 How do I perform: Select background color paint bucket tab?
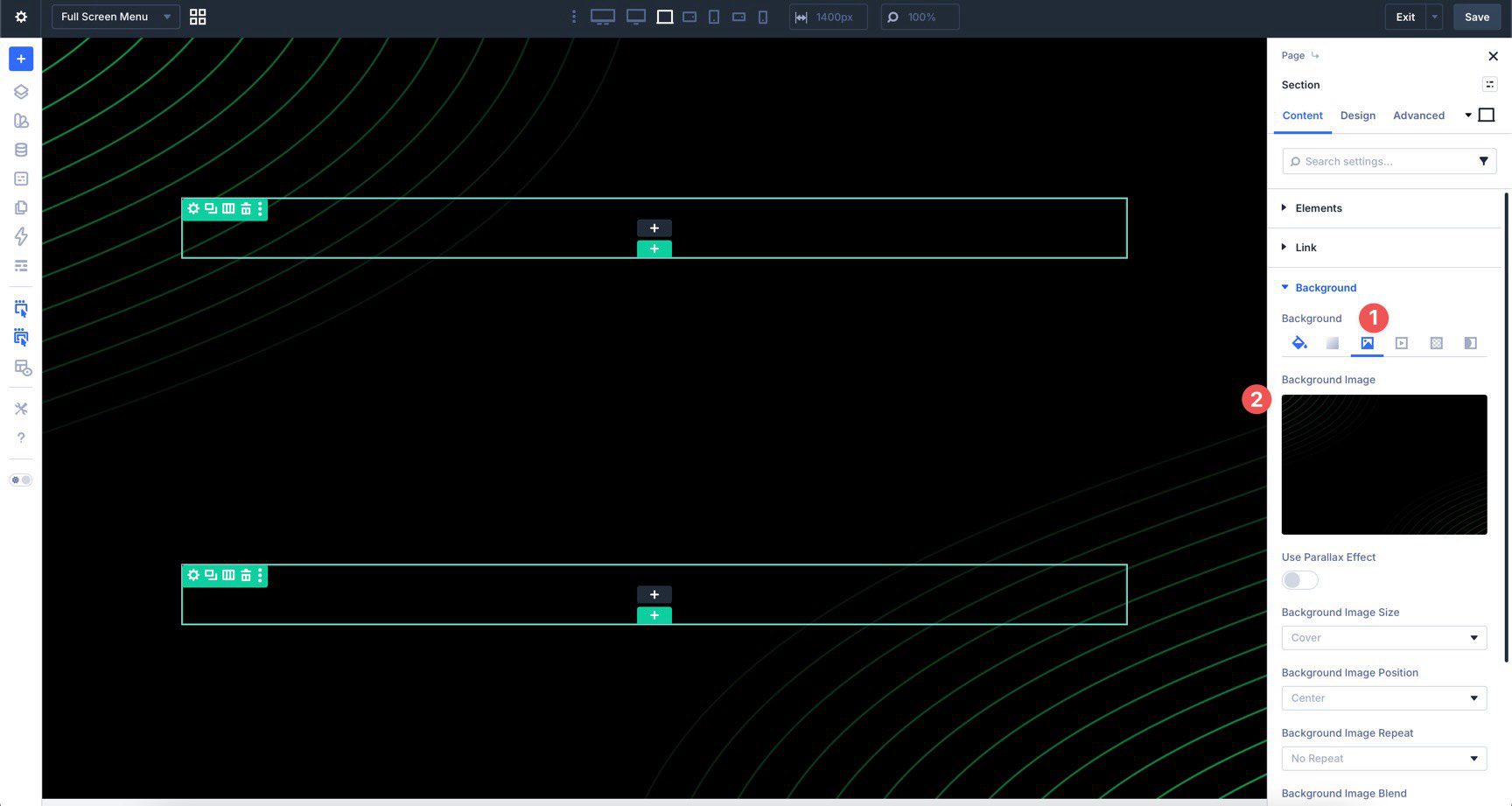(1299, 343)
